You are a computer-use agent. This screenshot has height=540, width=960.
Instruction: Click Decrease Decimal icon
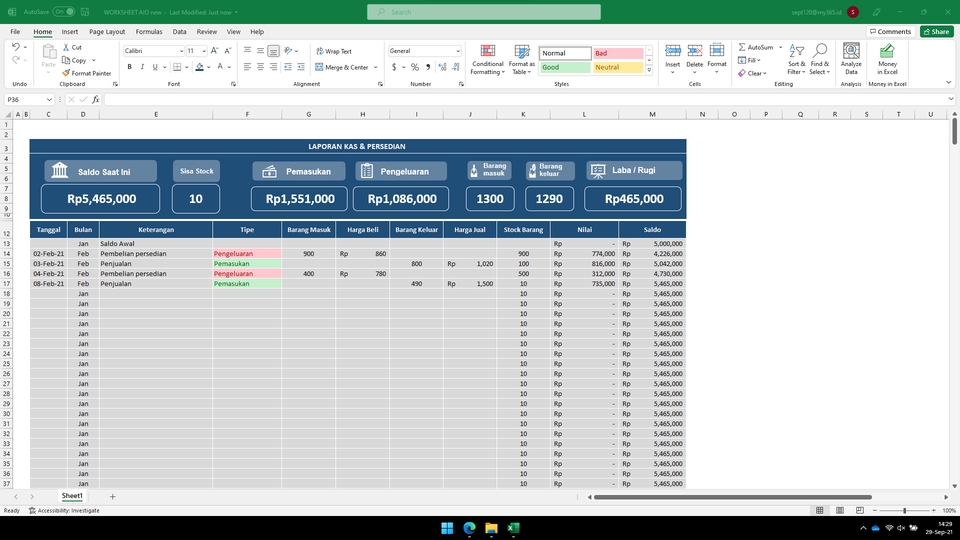click(x=456, y=67)
